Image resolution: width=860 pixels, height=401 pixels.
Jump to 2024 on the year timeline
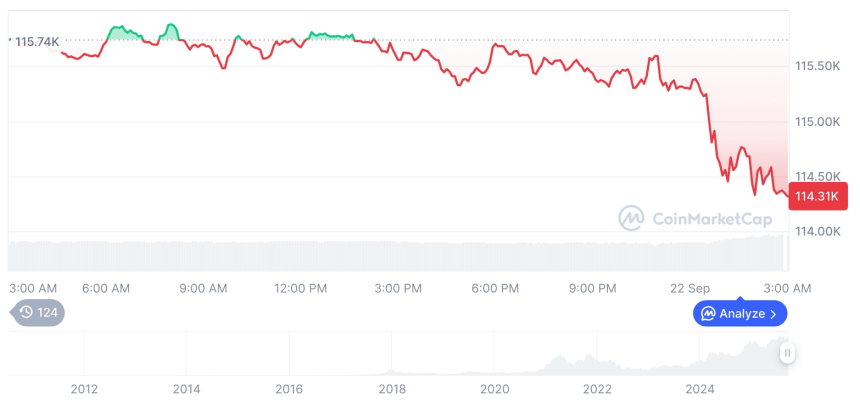(x=700, y=388)
